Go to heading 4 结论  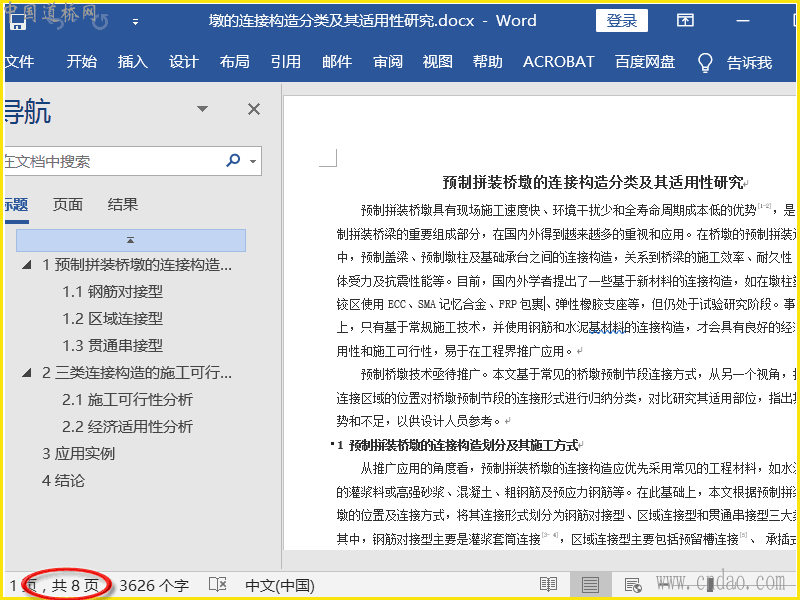tap(63, 481)
